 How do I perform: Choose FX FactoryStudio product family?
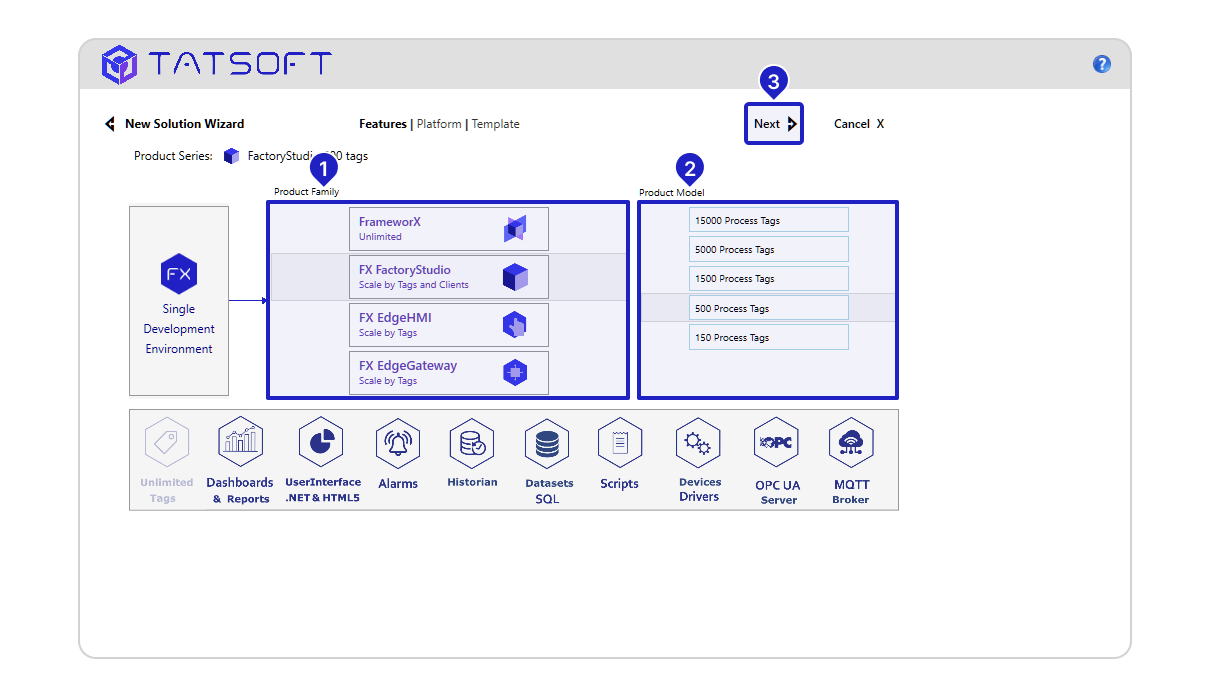pos(448,277)
